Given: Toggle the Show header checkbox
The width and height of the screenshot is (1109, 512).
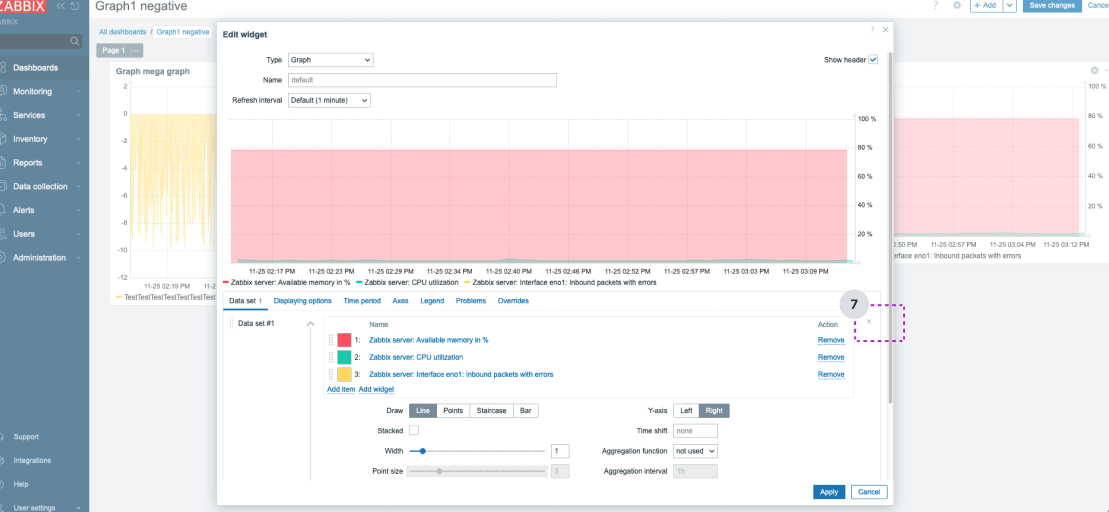Looking at the screenshot, I should (x=873, y=60).
